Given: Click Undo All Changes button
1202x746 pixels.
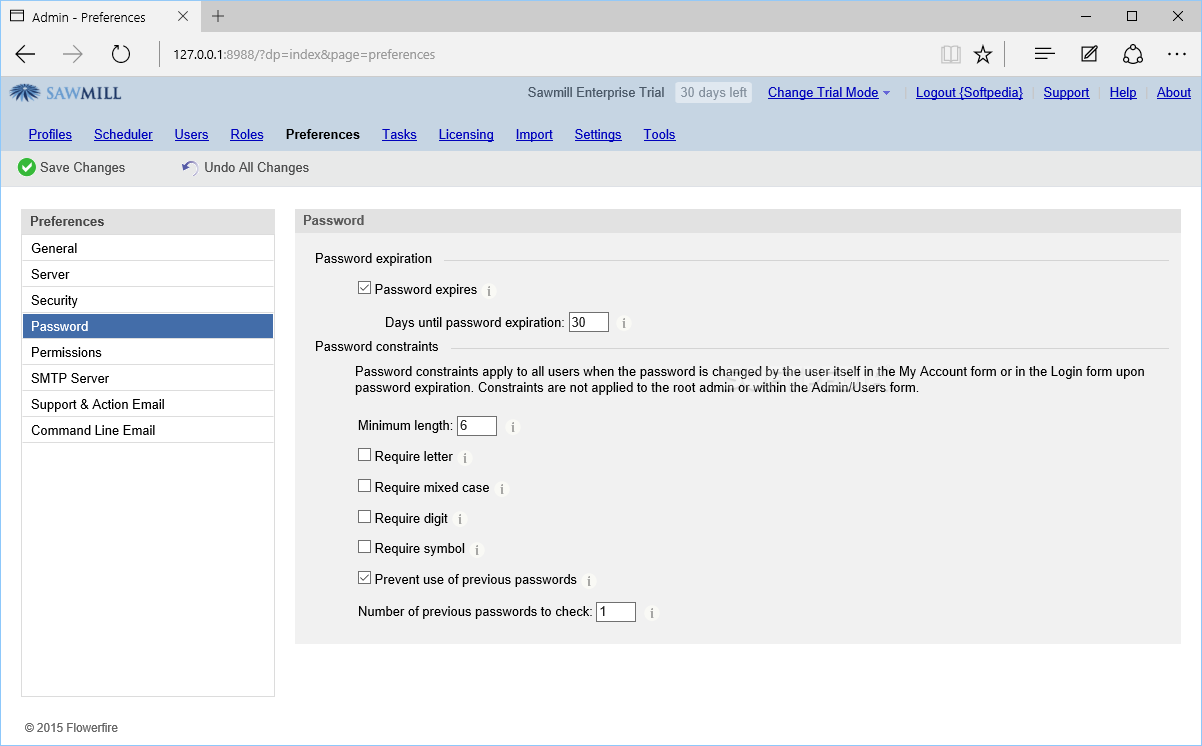Looking at the screenshot, I should pos(245,167).
